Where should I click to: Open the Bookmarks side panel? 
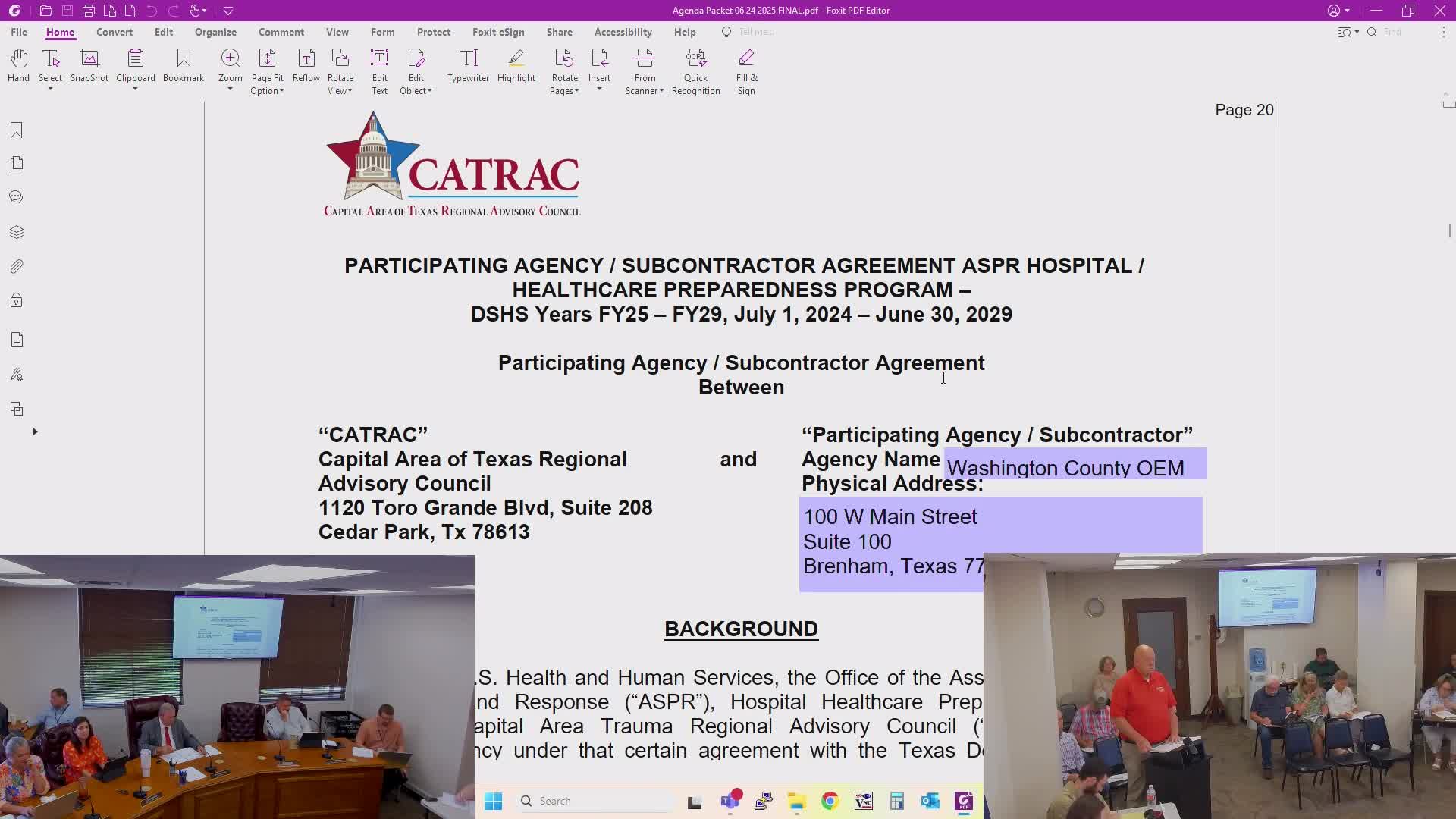click(17, 130)
